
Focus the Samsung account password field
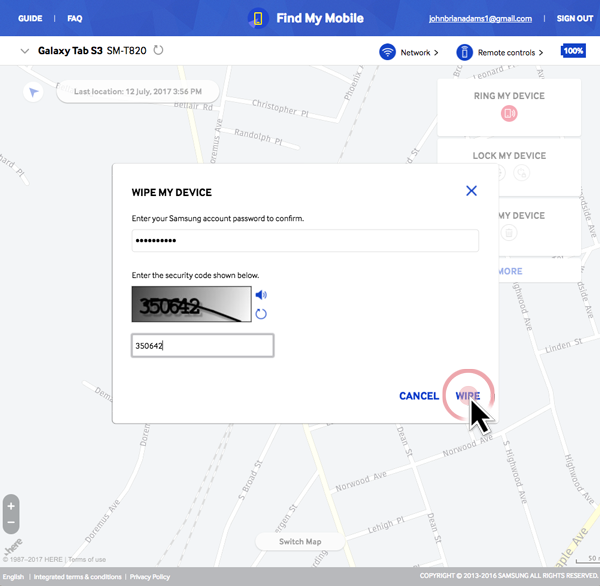point(305,241)
